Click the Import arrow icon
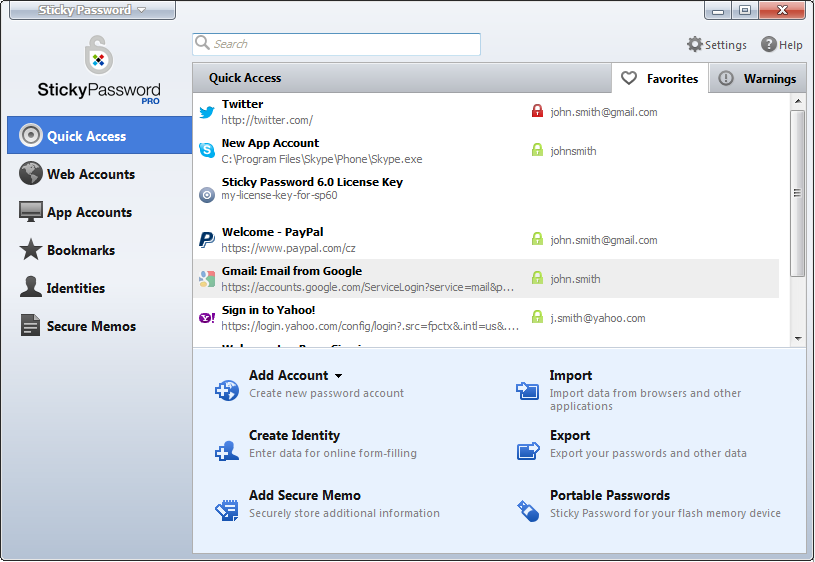Image resolution: width=815 pixels, height=562 pixels. pyautogui.click(x=528, y=390)
